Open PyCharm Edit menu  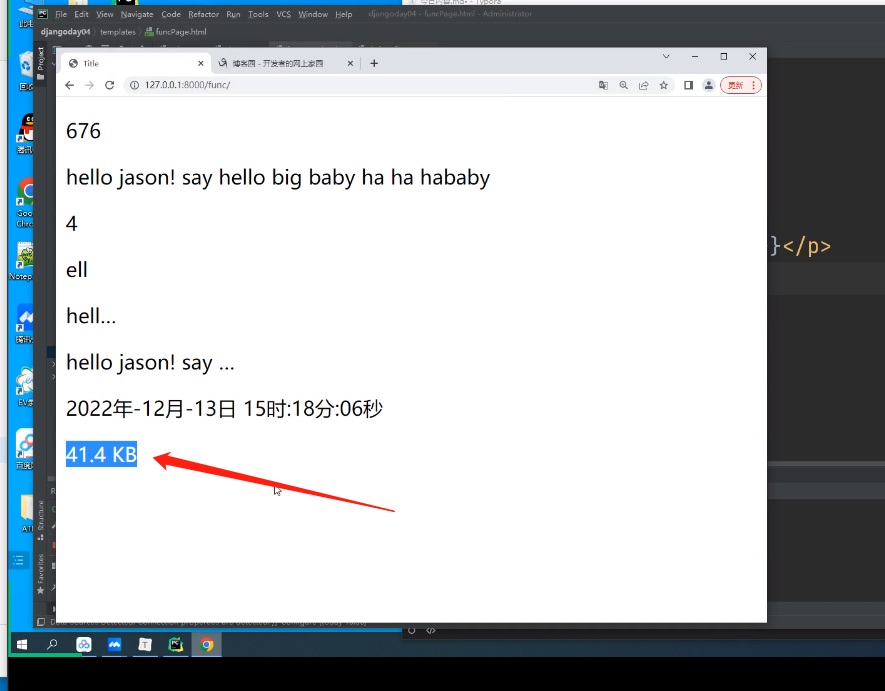click(81, 14)
